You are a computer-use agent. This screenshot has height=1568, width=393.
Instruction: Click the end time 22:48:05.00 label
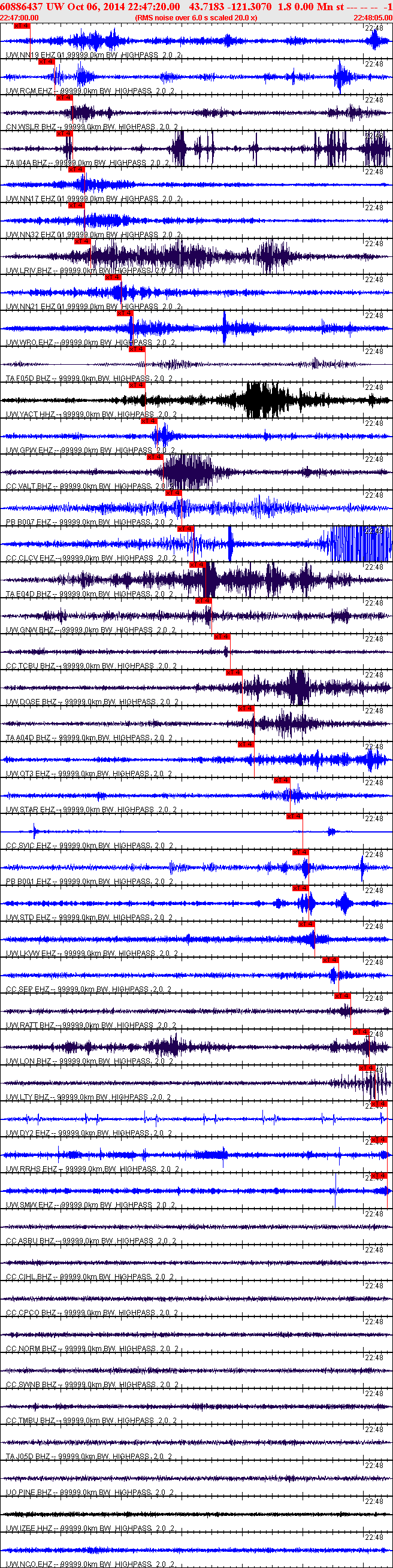pos(373,17)
